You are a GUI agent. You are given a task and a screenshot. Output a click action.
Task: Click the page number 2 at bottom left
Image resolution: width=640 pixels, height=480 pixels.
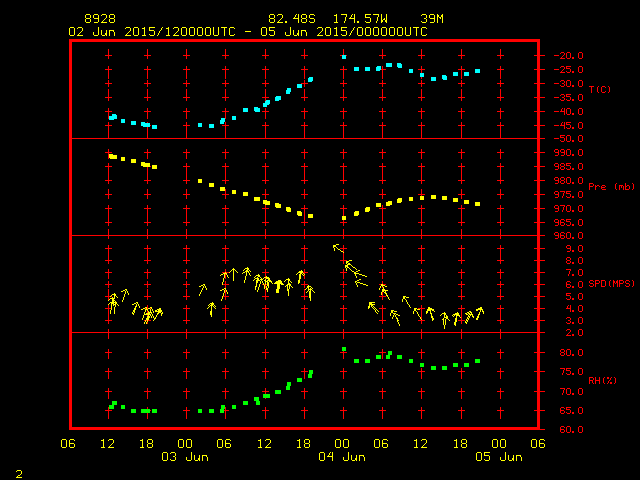pyautogui.click(x=18, y=471)
